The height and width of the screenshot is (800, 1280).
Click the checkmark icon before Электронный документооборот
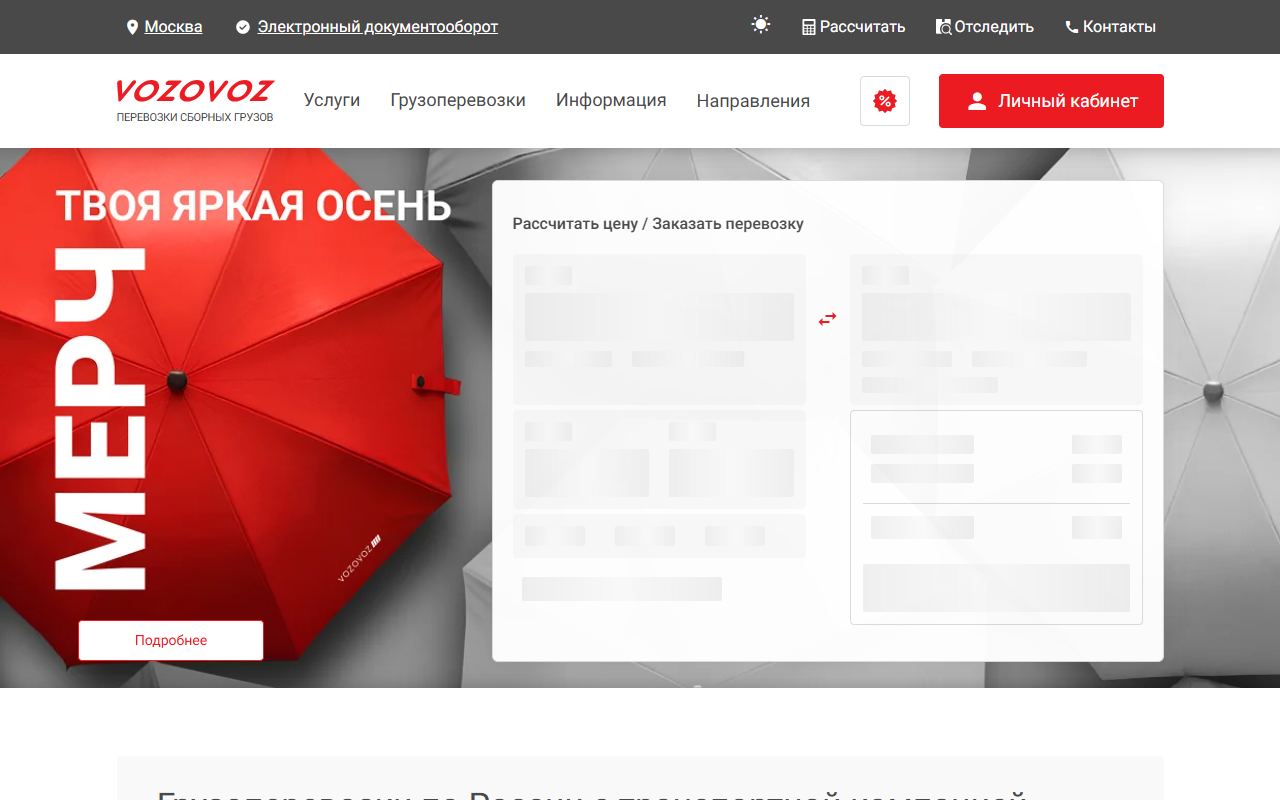[x=243, y=27]
